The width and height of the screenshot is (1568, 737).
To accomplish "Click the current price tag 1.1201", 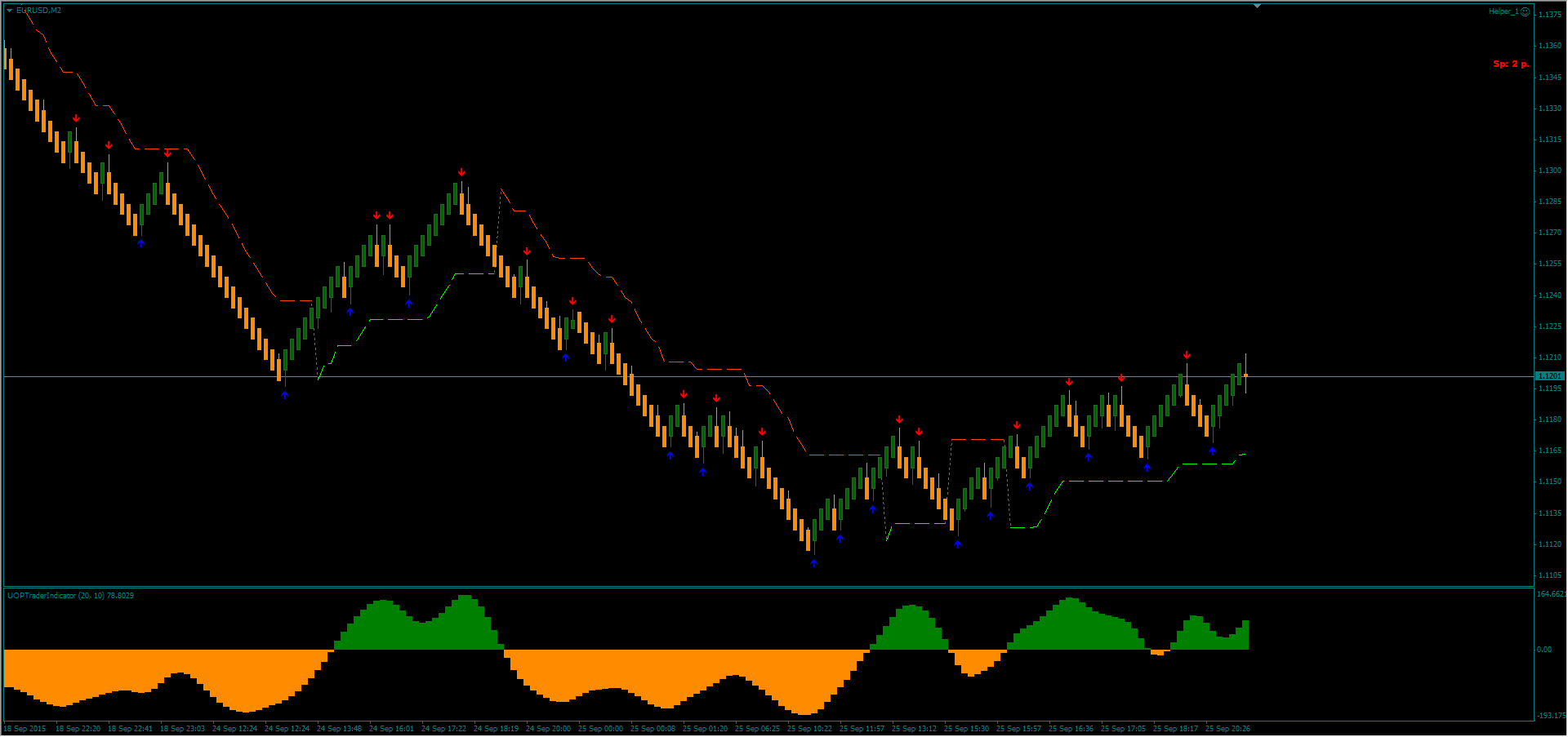I will click(x=1550, y=376).
